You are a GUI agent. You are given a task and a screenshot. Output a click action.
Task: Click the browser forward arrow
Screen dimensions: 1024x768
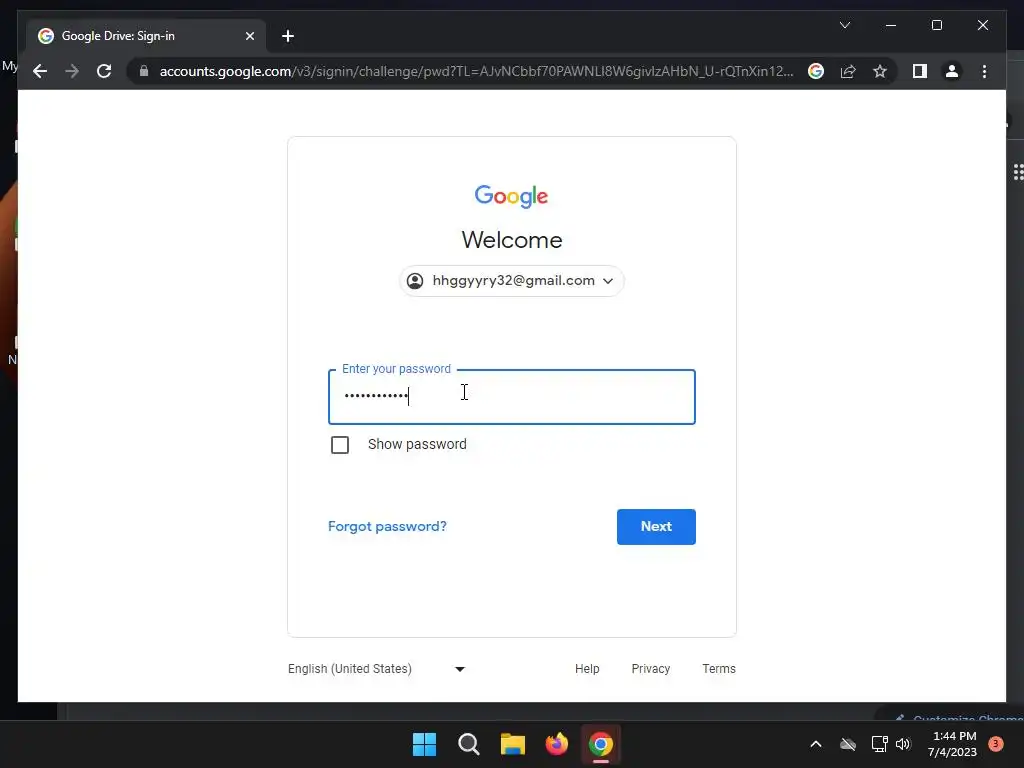click(x=72, y=71)
